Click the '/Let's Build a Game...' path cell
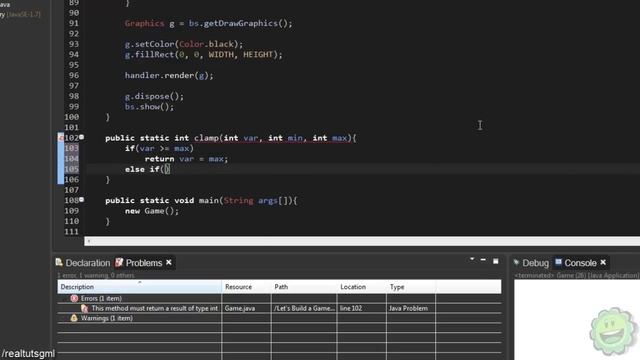This screenshot has height=360, width=640. tap(304, 308)
